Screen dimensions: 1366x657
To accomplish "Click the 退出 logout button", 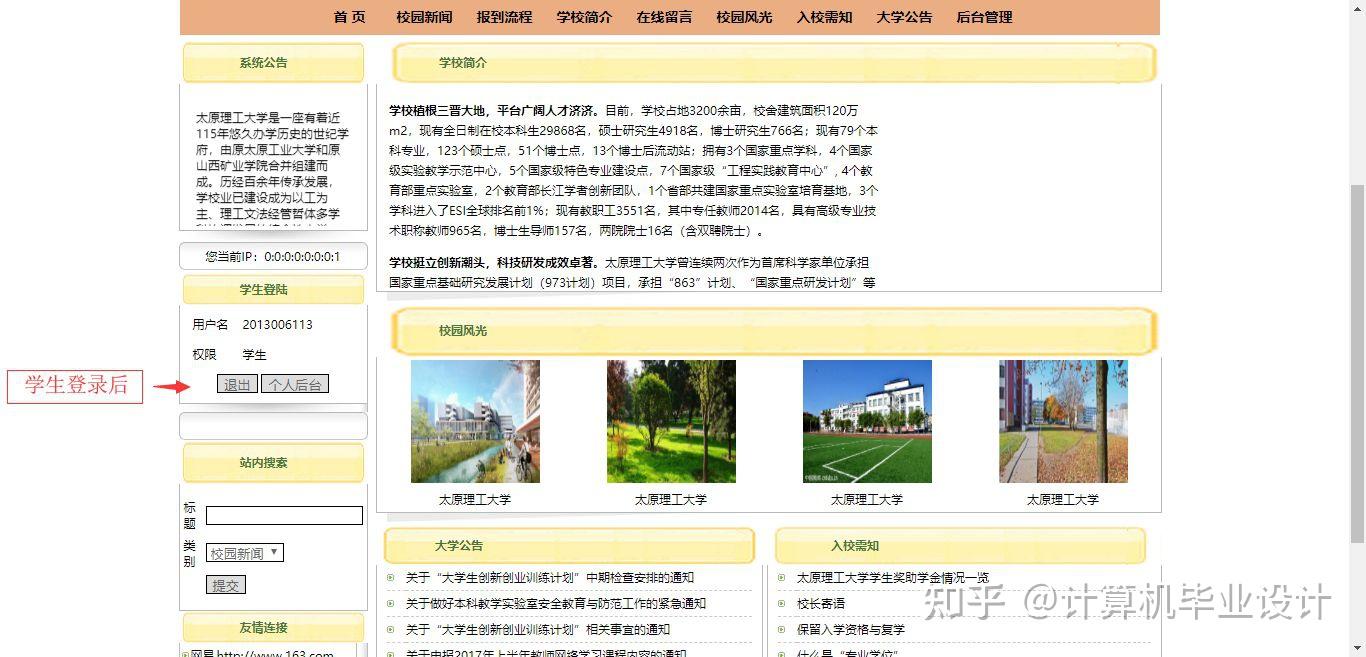I will click(237, 384).
